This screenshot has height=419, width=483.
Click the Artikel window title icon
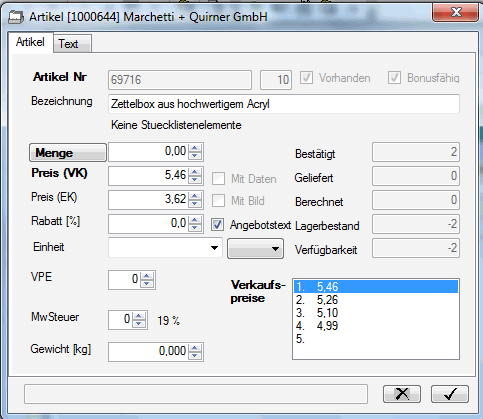click(16, 17)
